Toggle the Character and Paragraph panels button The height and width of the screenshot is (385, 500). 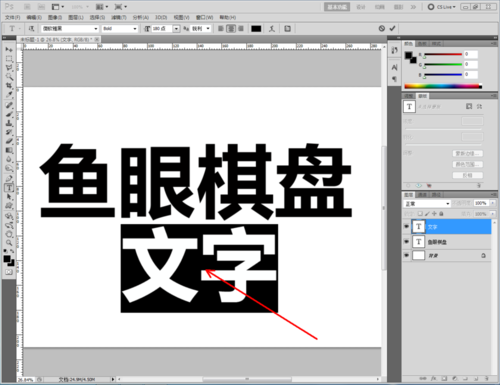pyautogui.click(x=287, y=29)
